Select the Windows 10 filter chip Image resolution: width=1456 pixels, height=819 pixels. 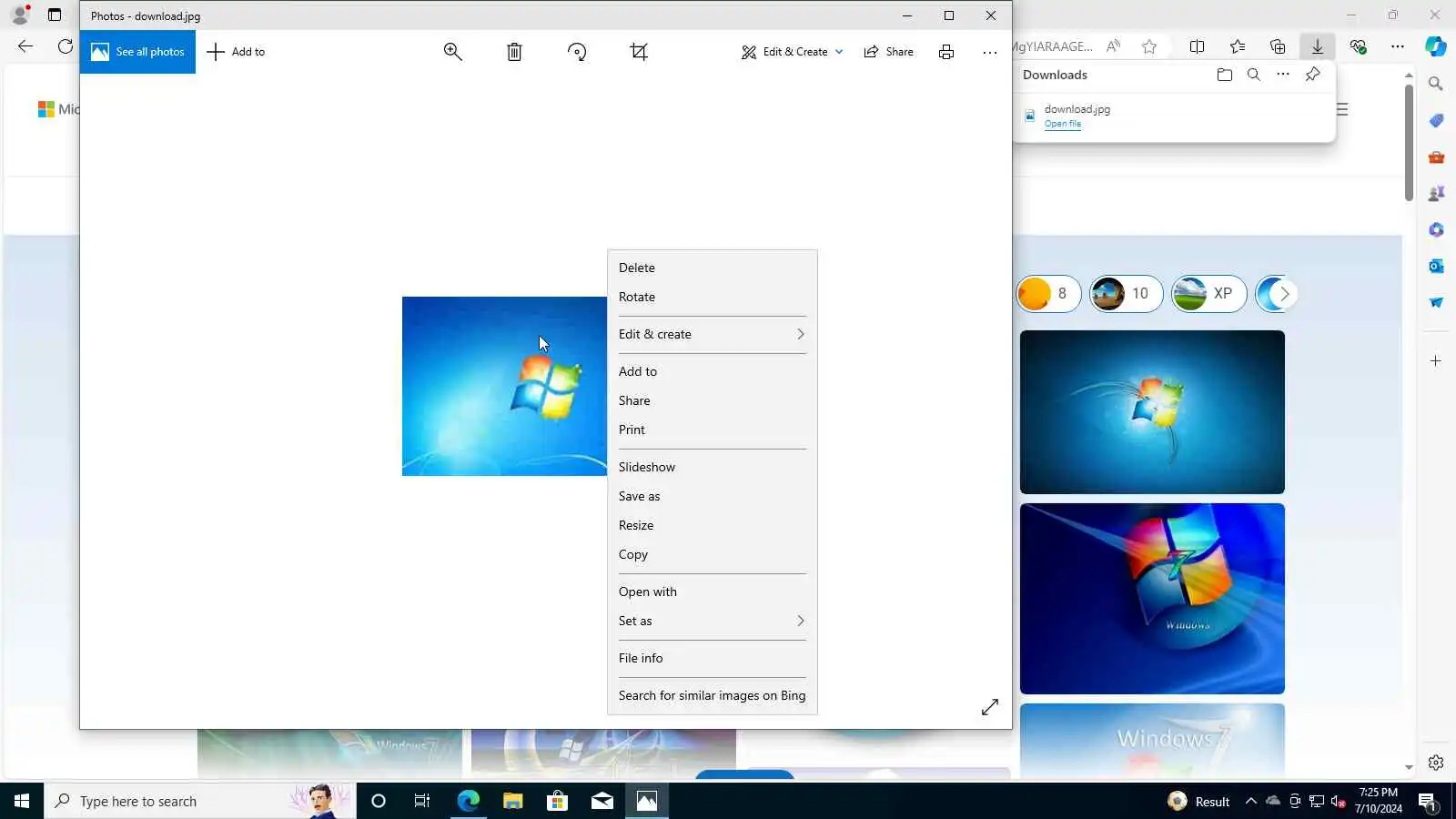[1126, 294]
